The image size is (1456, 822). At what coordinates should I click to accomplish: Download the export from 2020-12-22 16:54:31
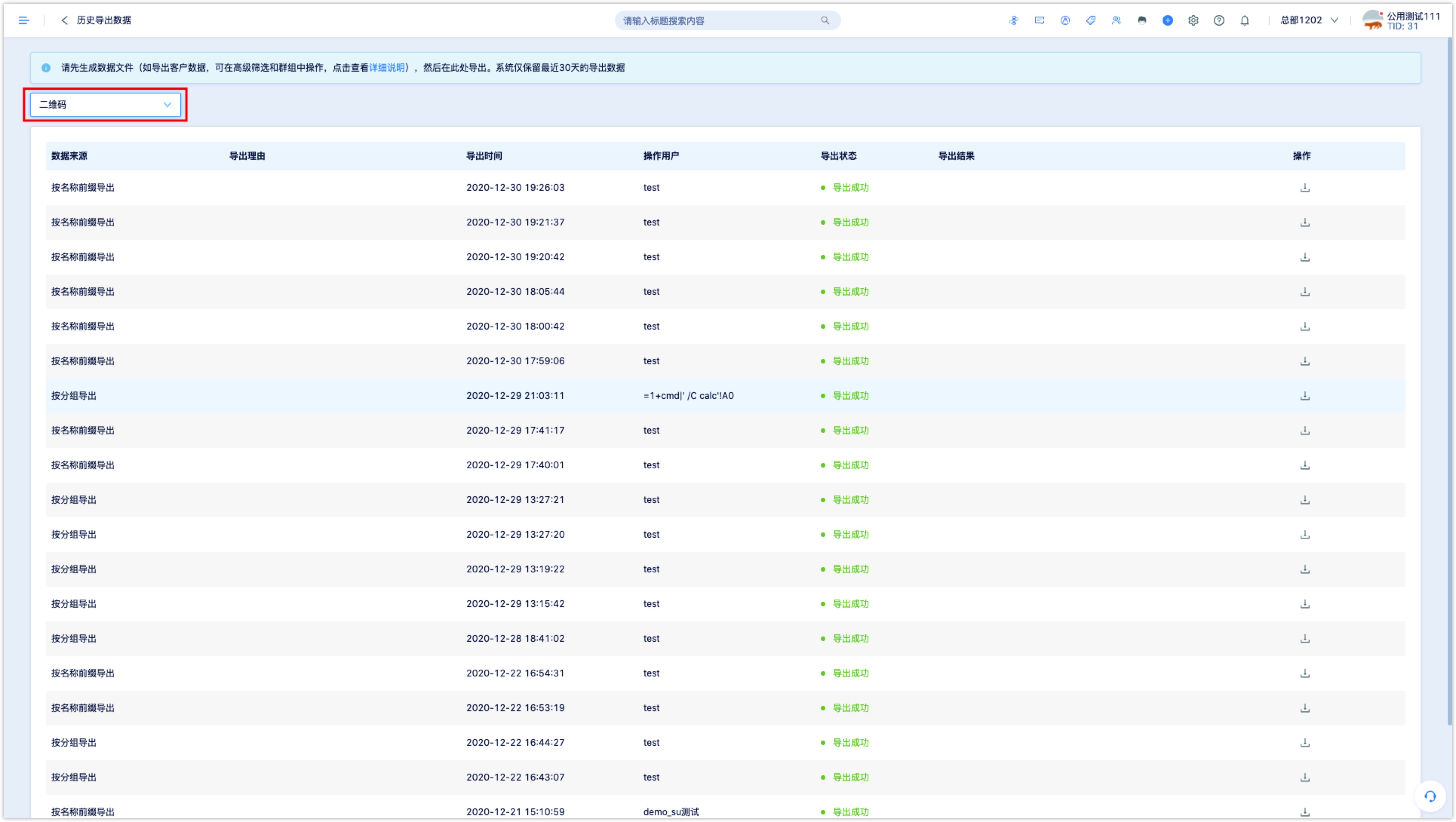coord(1304,673)
